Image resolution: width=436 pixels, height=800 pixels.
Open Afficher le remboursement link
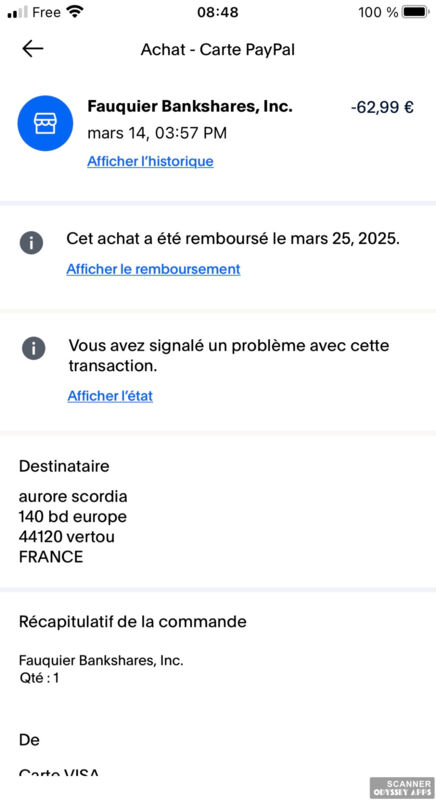point(153,269)
